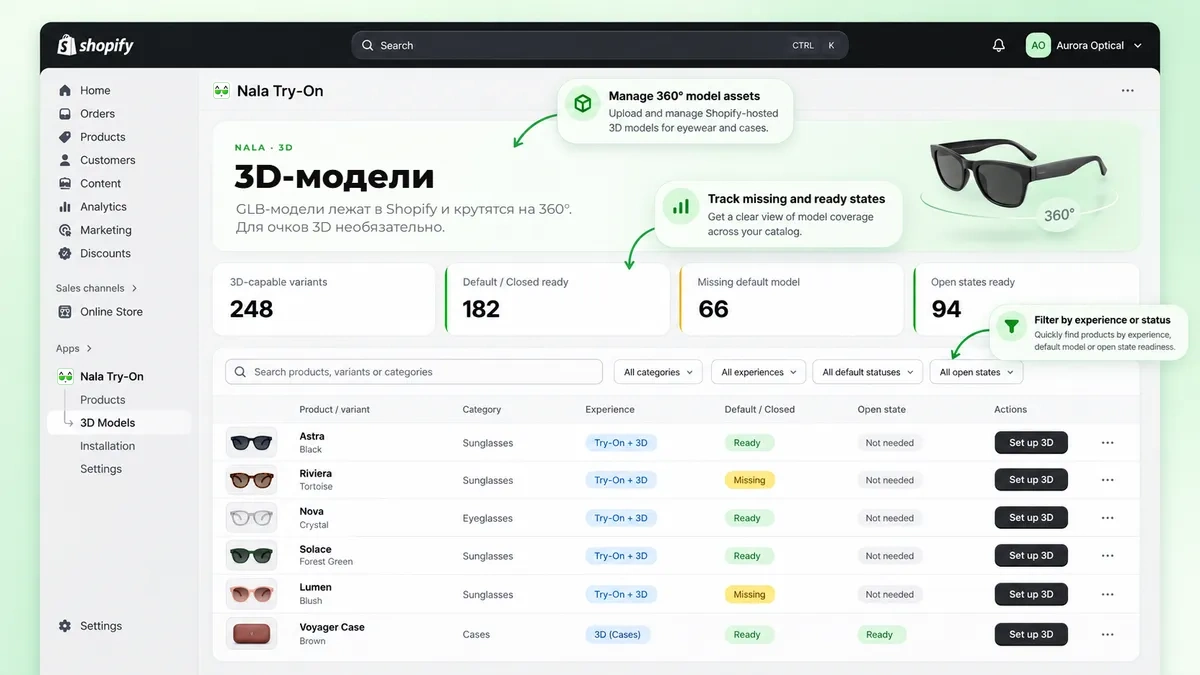Screen dimensions: 1200x675
Task: Click the Missing badge in Riviera row
Action: pos(749,480)
